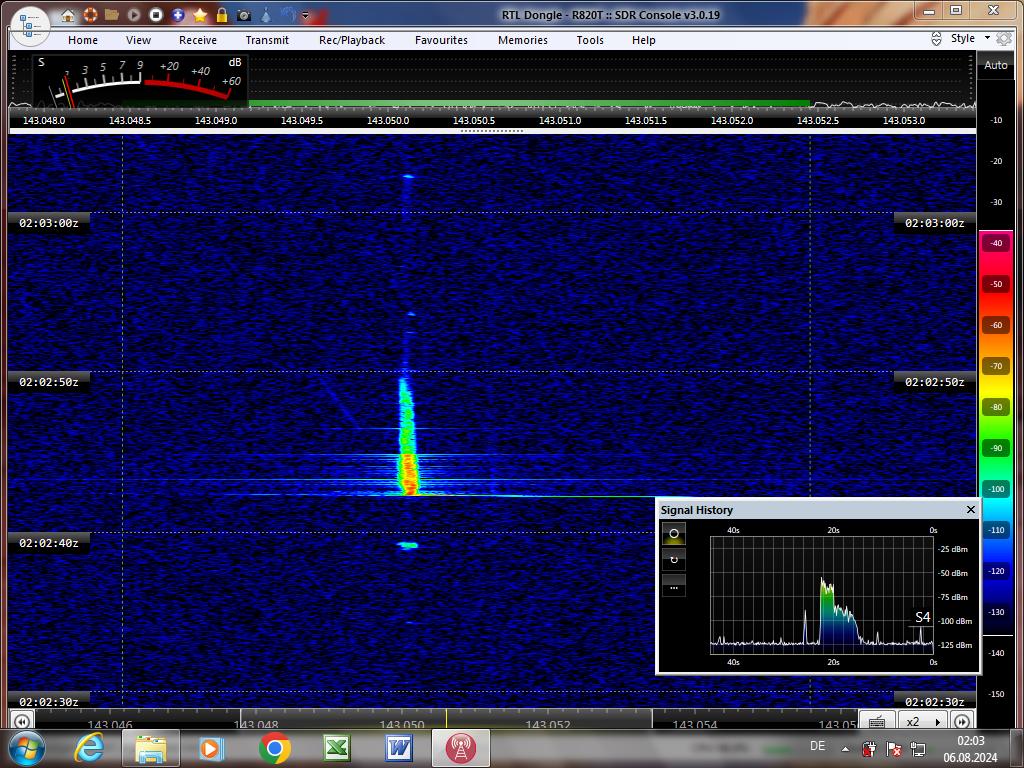Click the lifebuoy help icon
This screenshot has width=1024, height=768.
click(90, 14)
